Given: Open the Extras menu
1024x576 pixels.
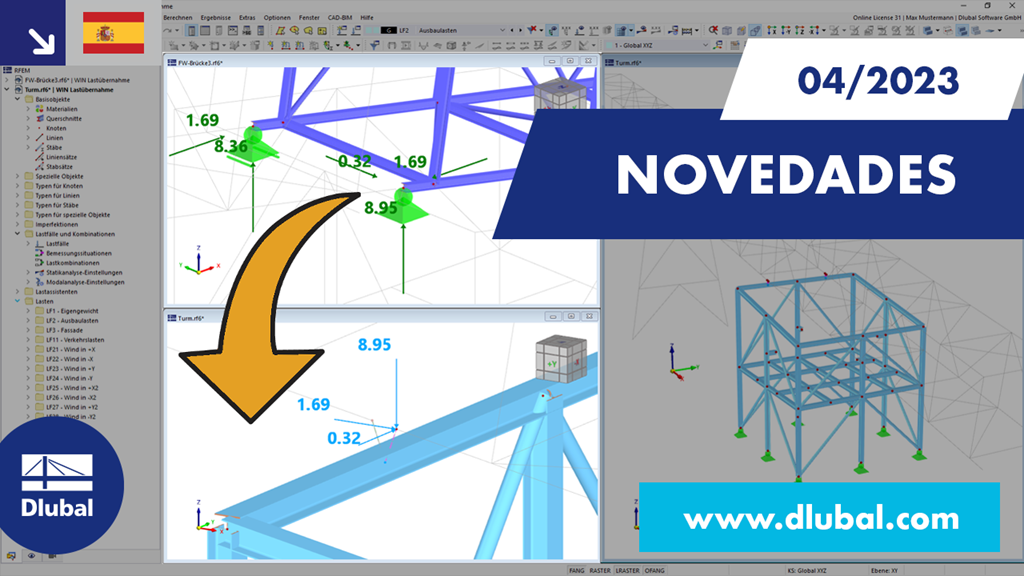Looking at the screenshot, I should click(x=247, y=18).
